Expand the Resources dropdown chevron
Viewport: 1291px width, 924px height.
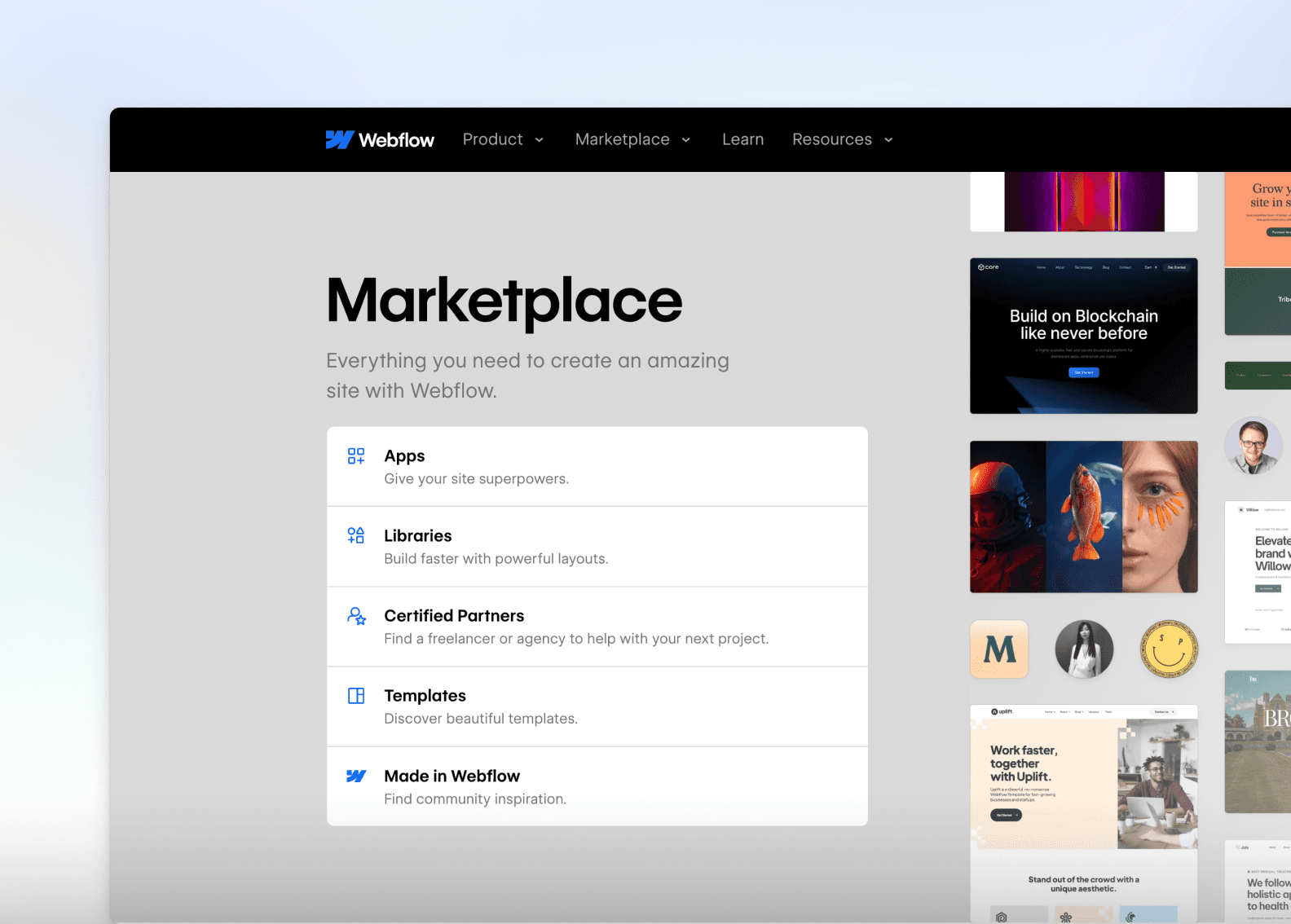(888, 140)
